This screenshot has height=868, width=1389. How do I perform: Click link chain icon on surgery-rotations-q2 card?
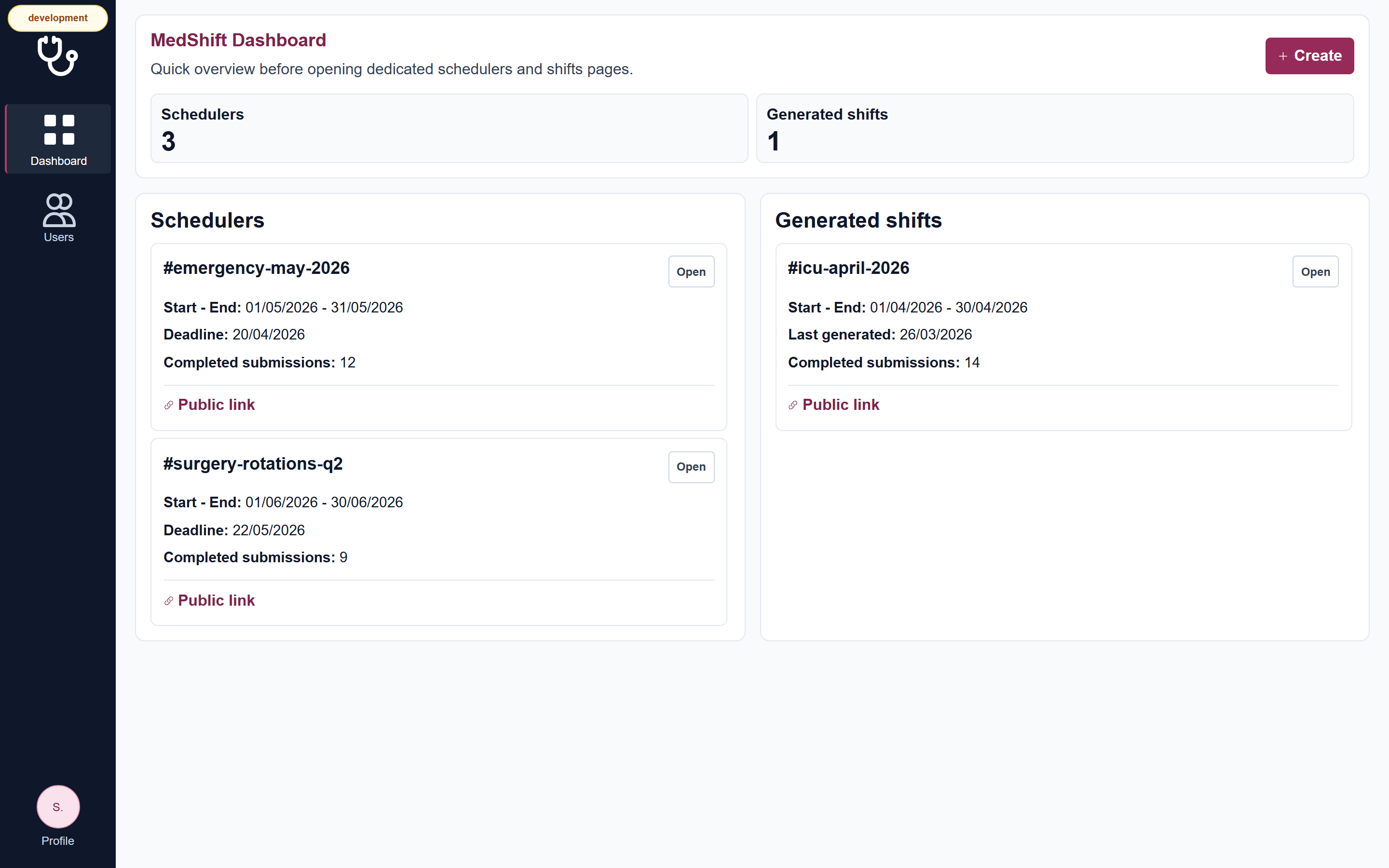(x=169, y=601)
